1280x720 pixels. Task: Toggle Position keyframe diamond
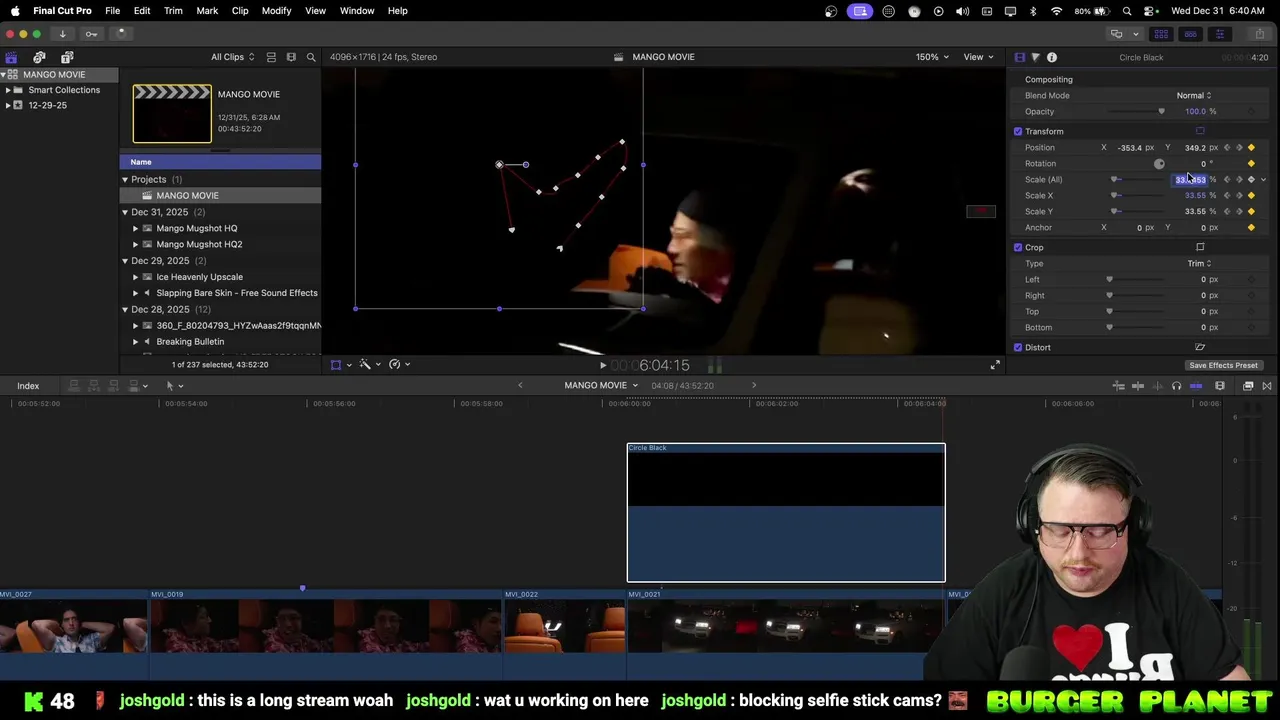[1251, 148]
